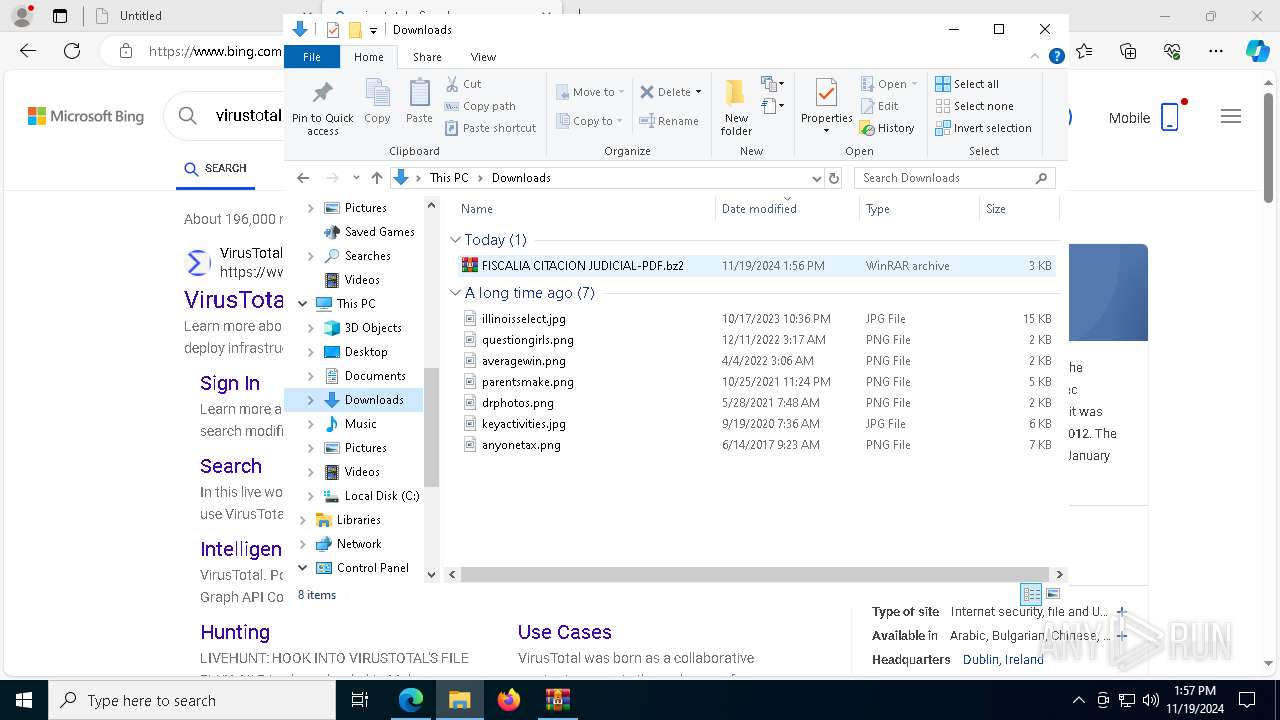Open the Open dropdown in ribbon
Viewport: 1280px width, 720px height.
(889, 84)
